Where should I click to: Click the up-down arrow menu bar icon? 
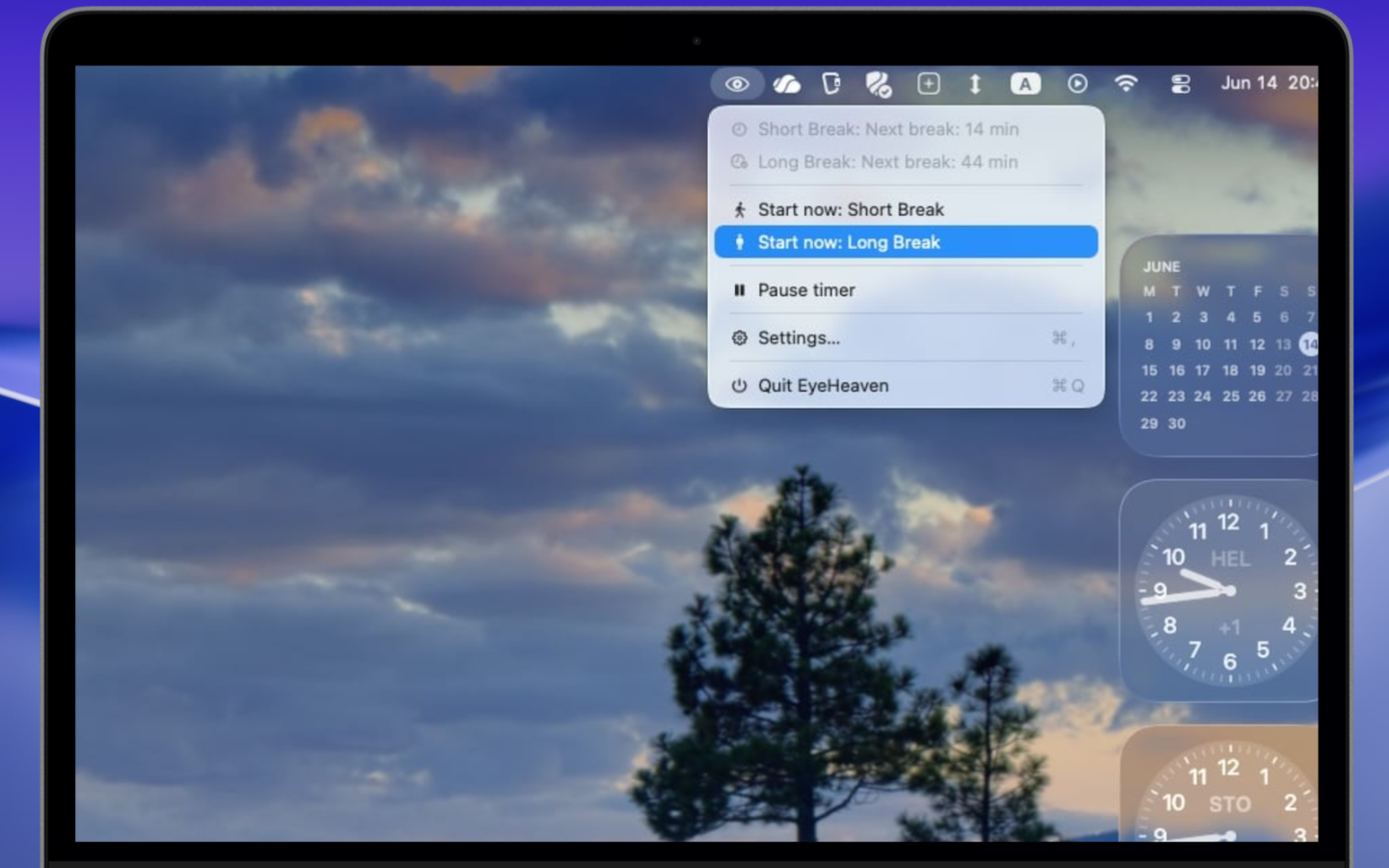975,84
